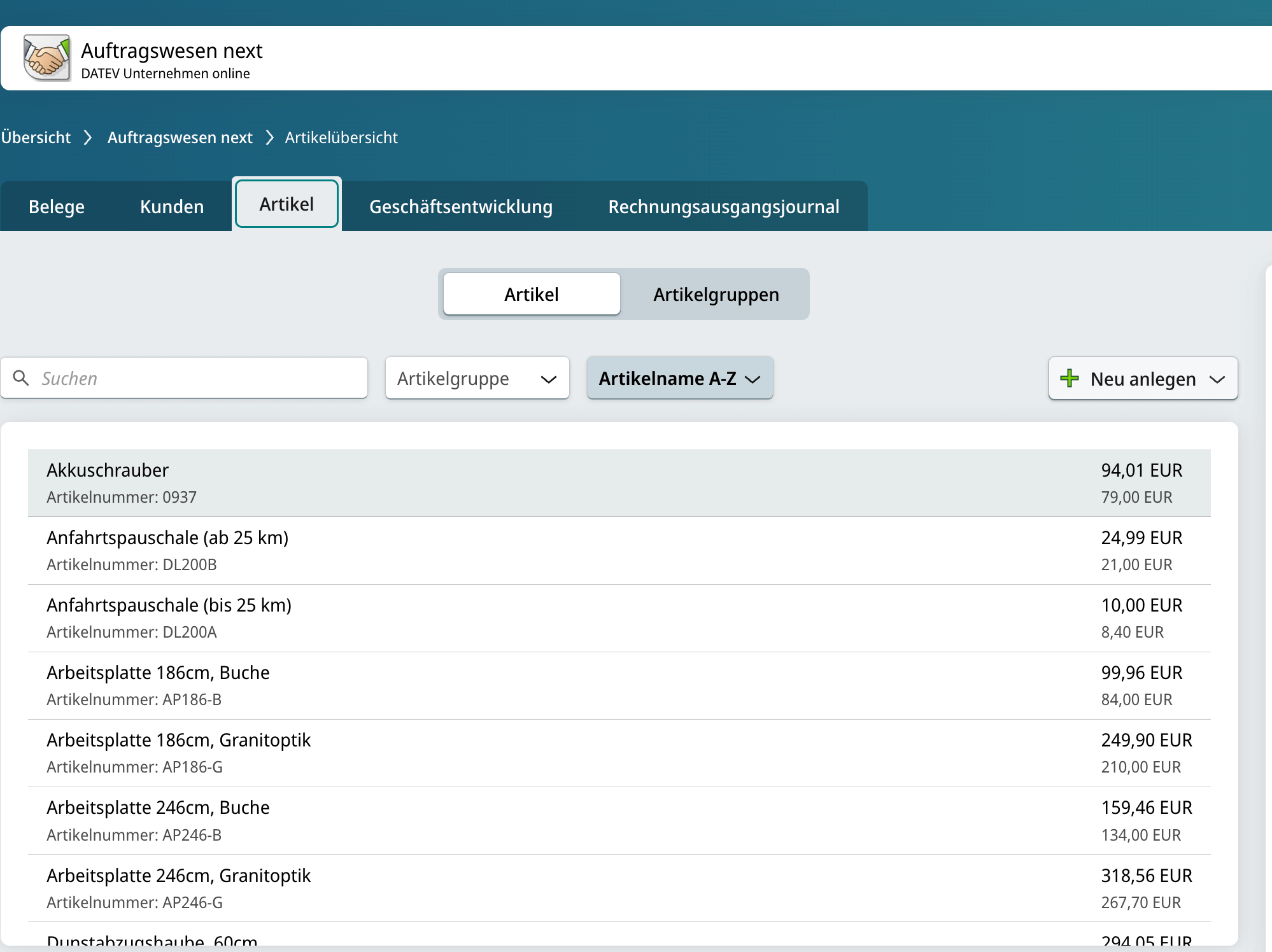Open Anfahrtspauschale (bis 25 km) article

[x=619, y=618]
